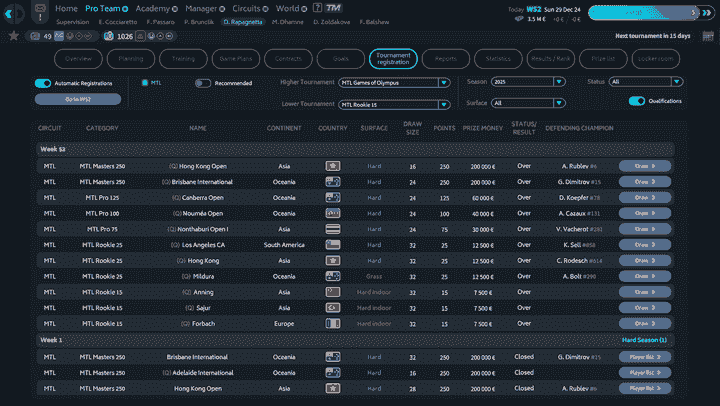
Task: Click the Thailand flag for Nonthaburi Open
Action: (x=333, y=229)
